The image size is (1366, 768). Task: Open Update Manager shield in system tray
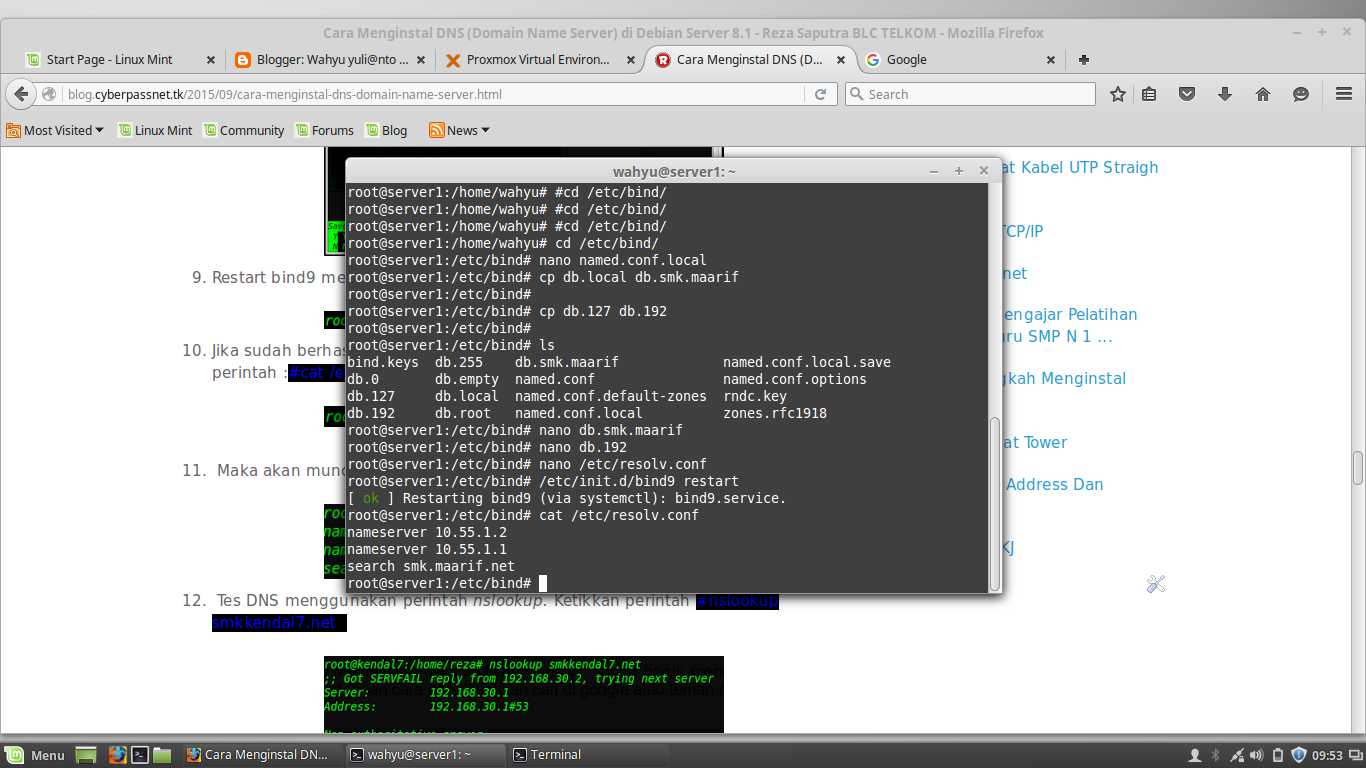pyautogui.click(x=1299, y=754)
